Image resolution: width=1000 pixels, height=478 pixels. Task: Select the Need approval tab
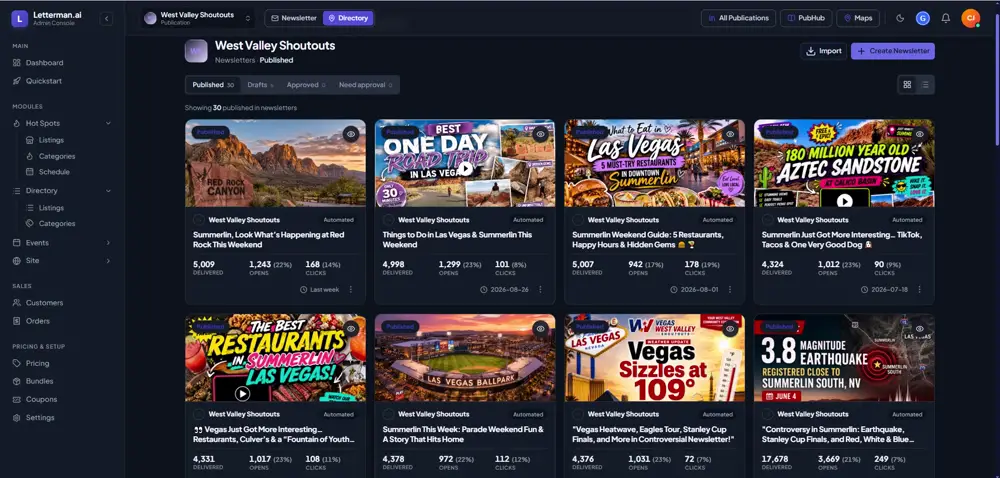pos(365,85)
